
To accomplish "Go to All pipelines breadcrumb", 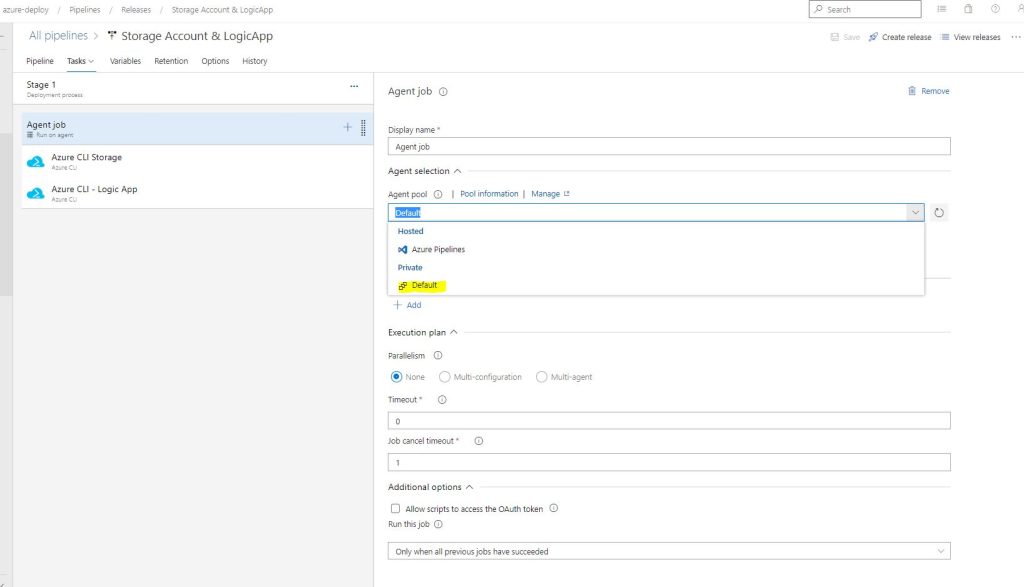I will tap(58, 36).
